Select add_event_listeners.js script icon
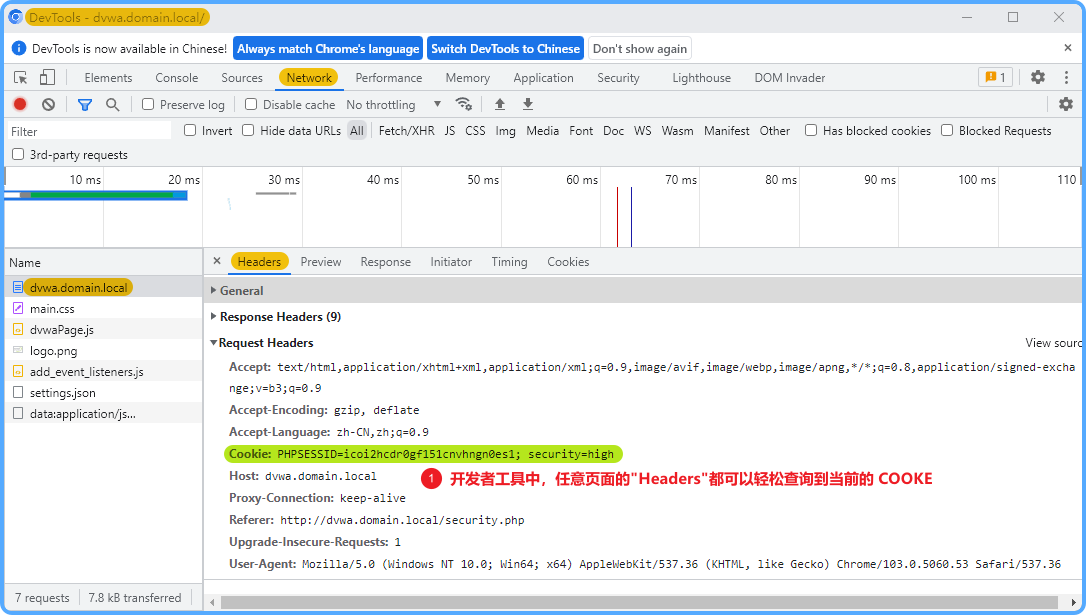Screen dimensions: 1086x615 pos(18,371)
